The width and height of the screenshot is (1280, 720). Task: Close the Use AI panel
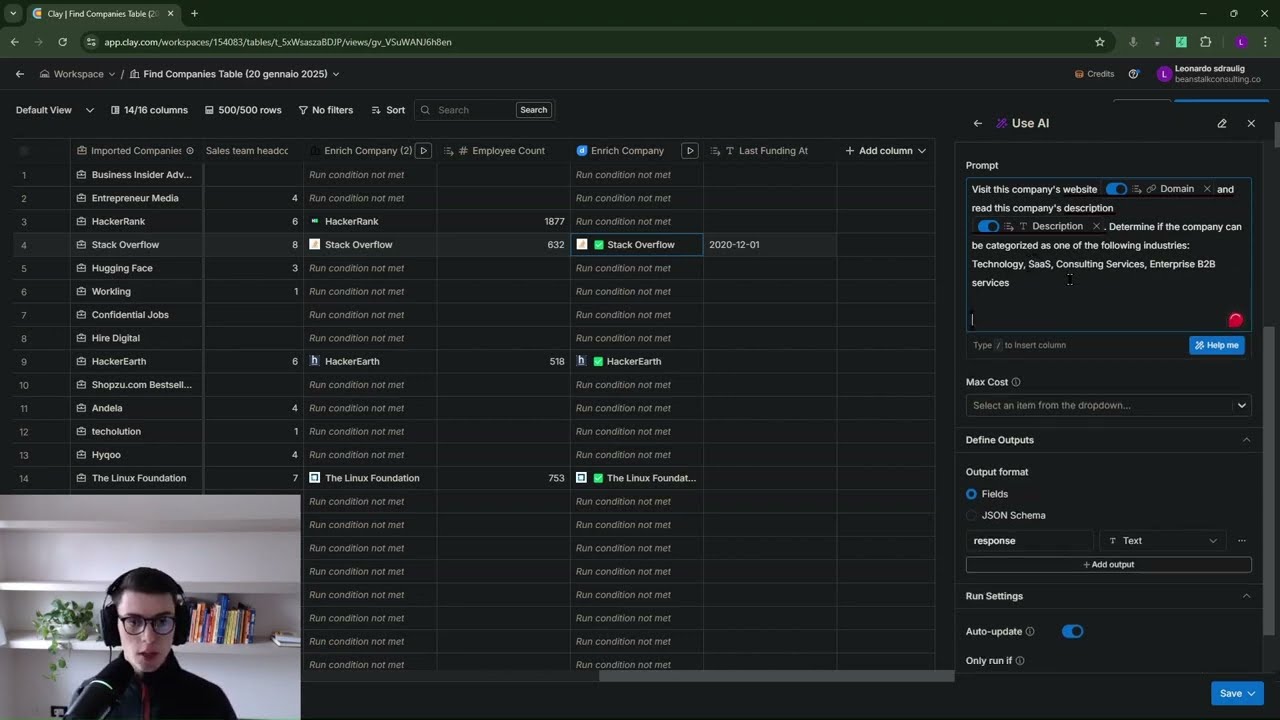(x=1251, y=123)
